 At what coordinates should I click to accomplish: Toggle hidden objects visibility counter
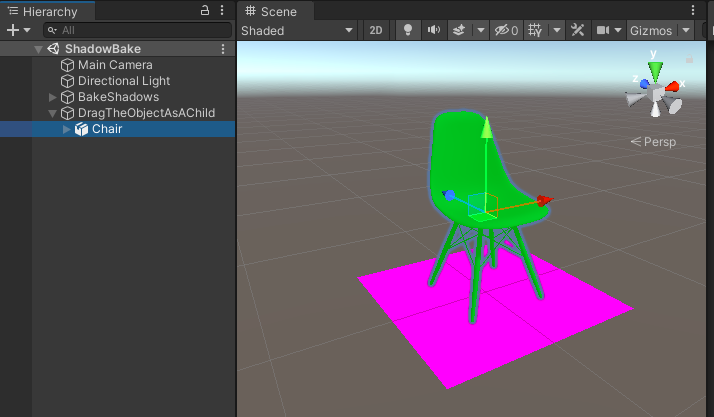tap(506, 31)
